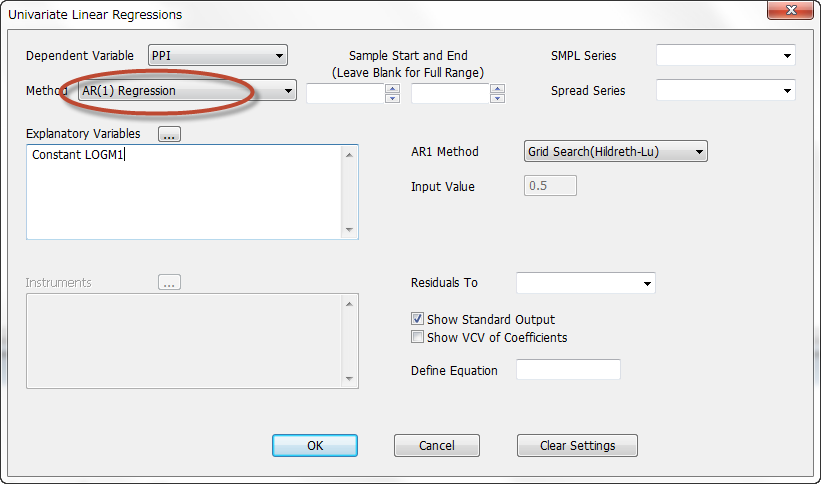This screenshot has height=484, width=821.
Task: Click the Explanatory Variables scroll up arrow
Action: 349,155
